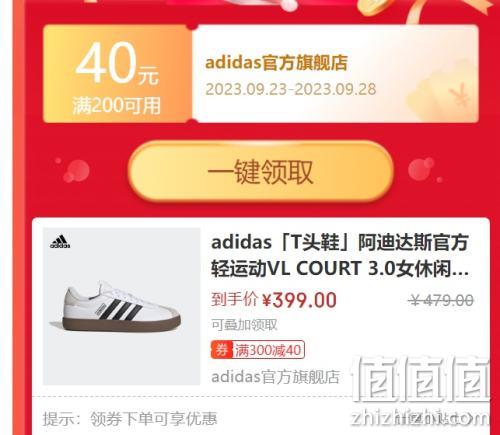Viewport: 500px width, 435px height.
Task: Click the 提示 领券下单可享优惠 hint
Action: coord(130,419)
